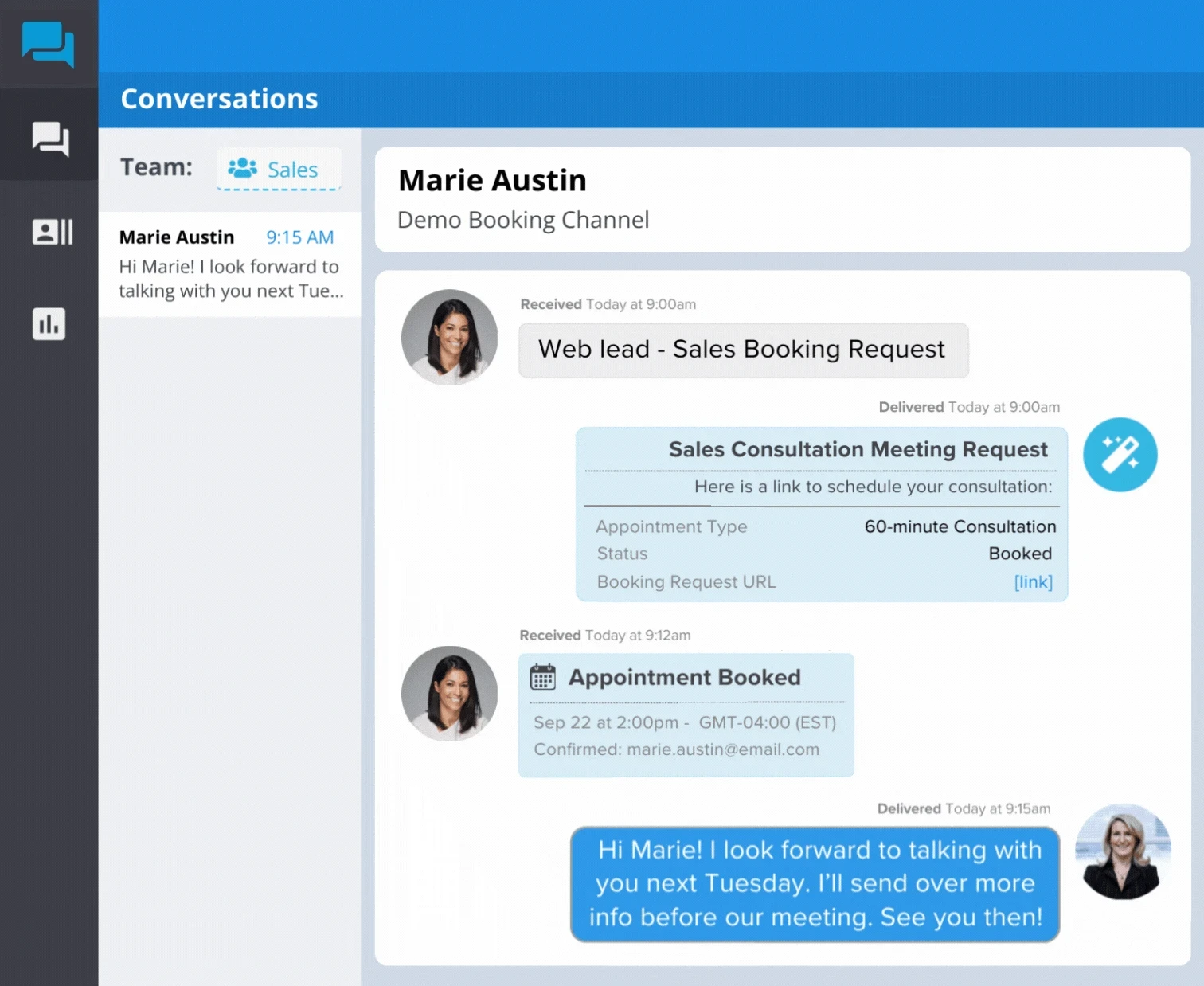This screenshot has height=986, width=1204.
Task: Click the Booked status value
Action: coord(1020,554)
